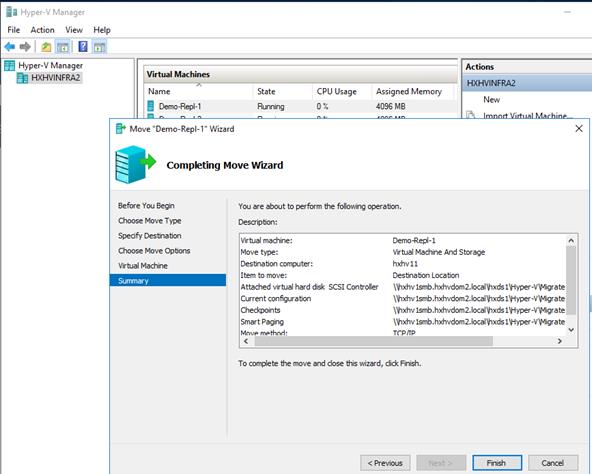Click the Hyper-V Manager tree root icon

10,66
